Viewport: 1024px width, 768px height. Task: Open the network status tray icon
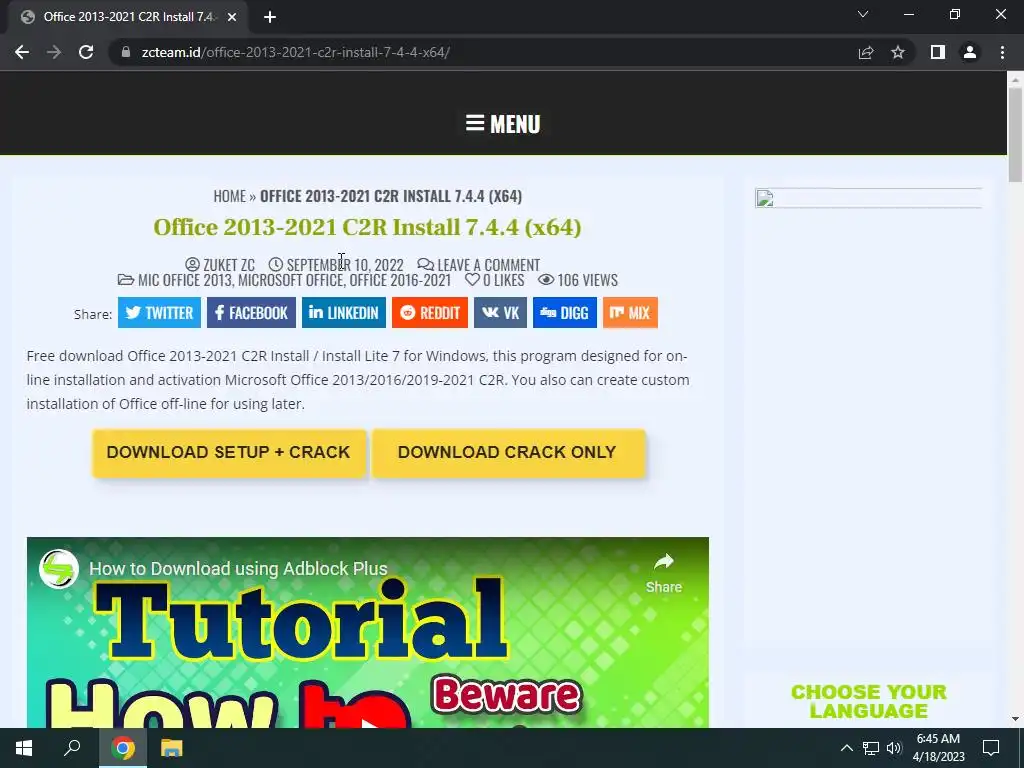click(871, 748)
